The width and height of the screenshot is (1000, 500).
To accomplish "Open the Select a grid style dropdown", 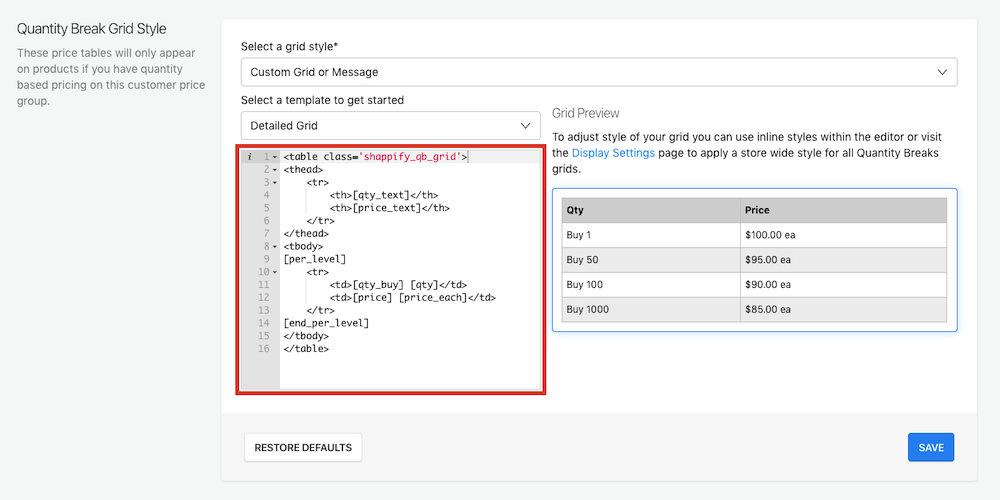I will coord(598,72).
